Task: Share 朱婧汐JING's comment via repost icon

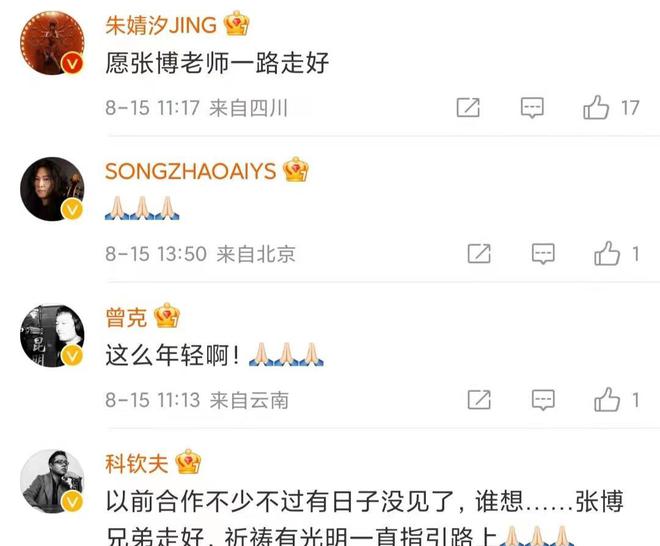Action: 468,107
